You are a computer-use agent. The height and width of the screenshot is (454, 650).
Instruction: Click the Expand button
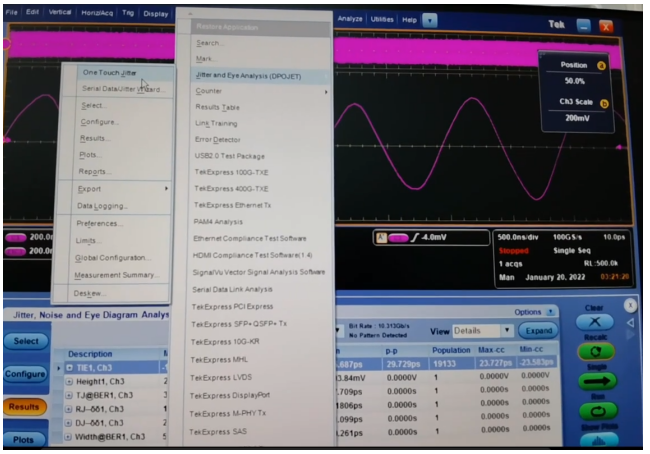[x=538, y=330]
